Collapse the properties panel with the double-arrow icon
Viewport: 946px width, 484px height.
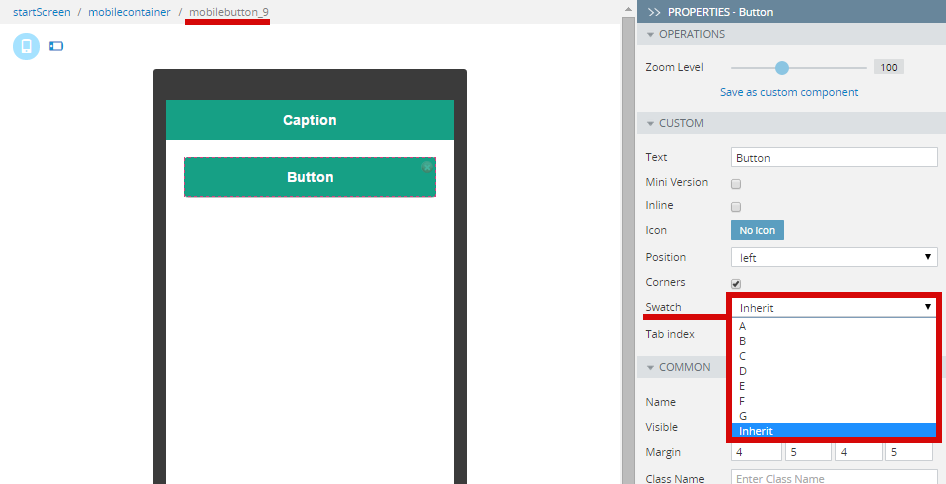pyautogui.click(x=654, y=12)
